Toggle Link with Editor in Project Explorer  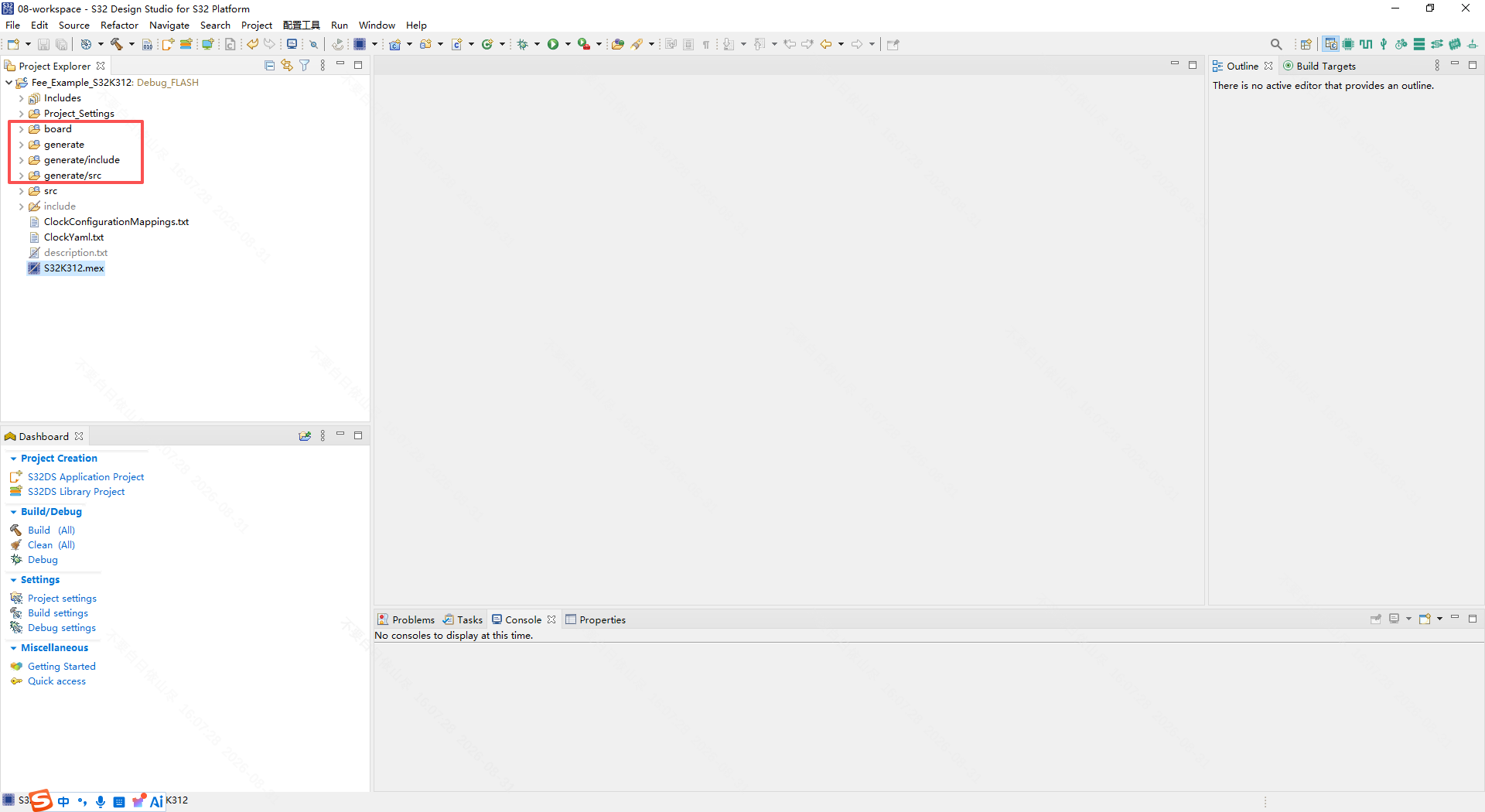pos(287,66)
